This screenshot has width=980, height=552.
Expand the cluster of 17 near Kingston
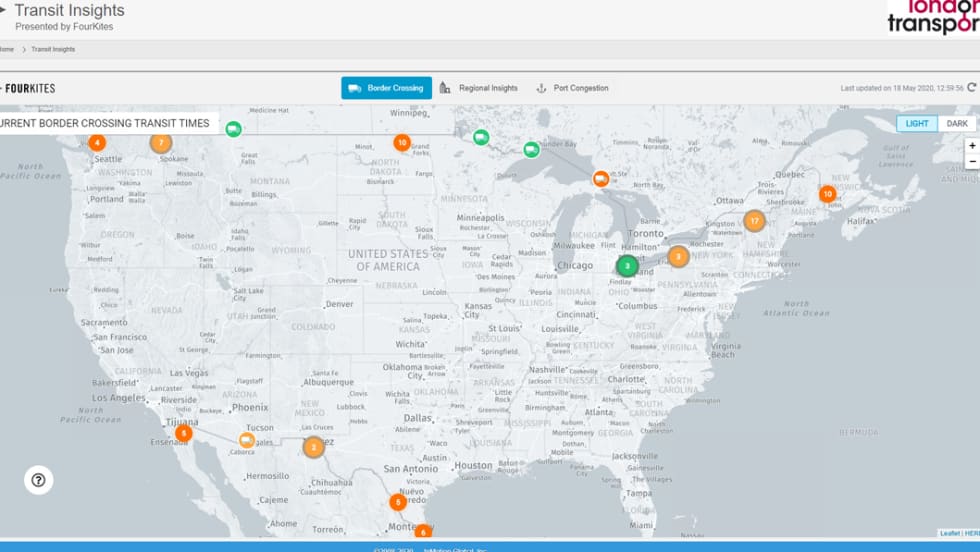[754, 221]
